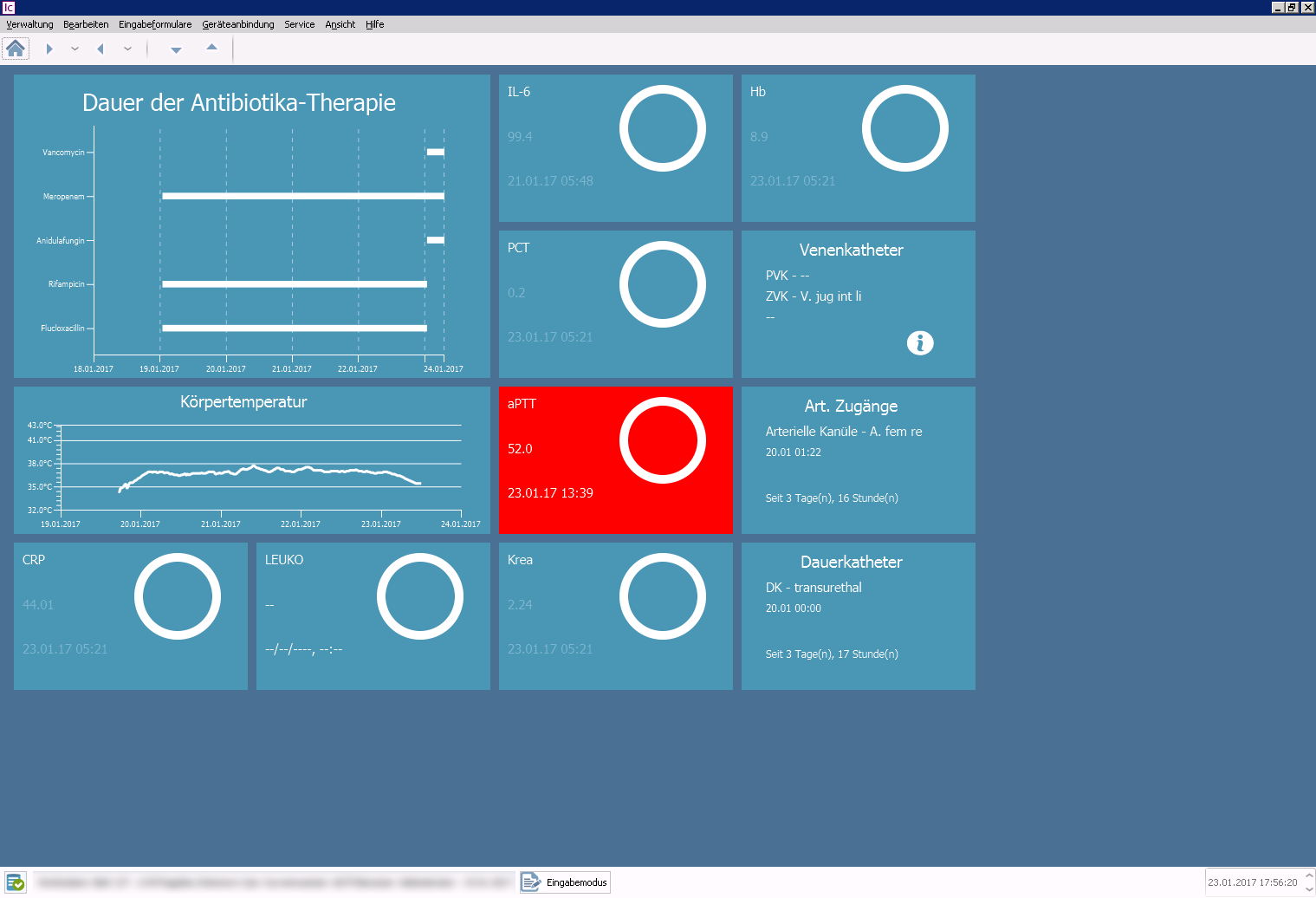Click the Eingabemodus button
The image size is (1316, 898).
566,882
